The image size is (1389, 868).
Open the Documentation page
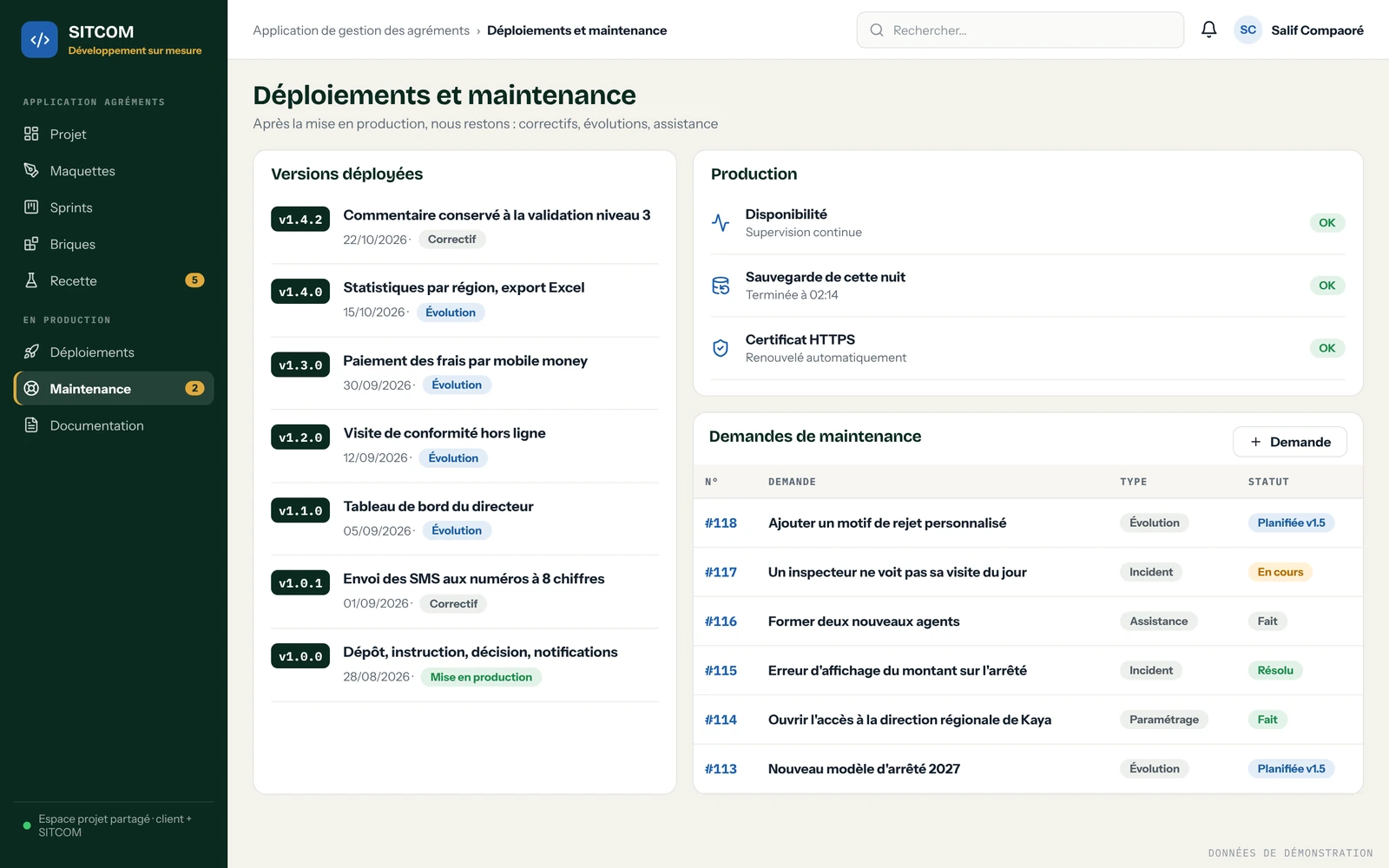click(x=114, y=425)
